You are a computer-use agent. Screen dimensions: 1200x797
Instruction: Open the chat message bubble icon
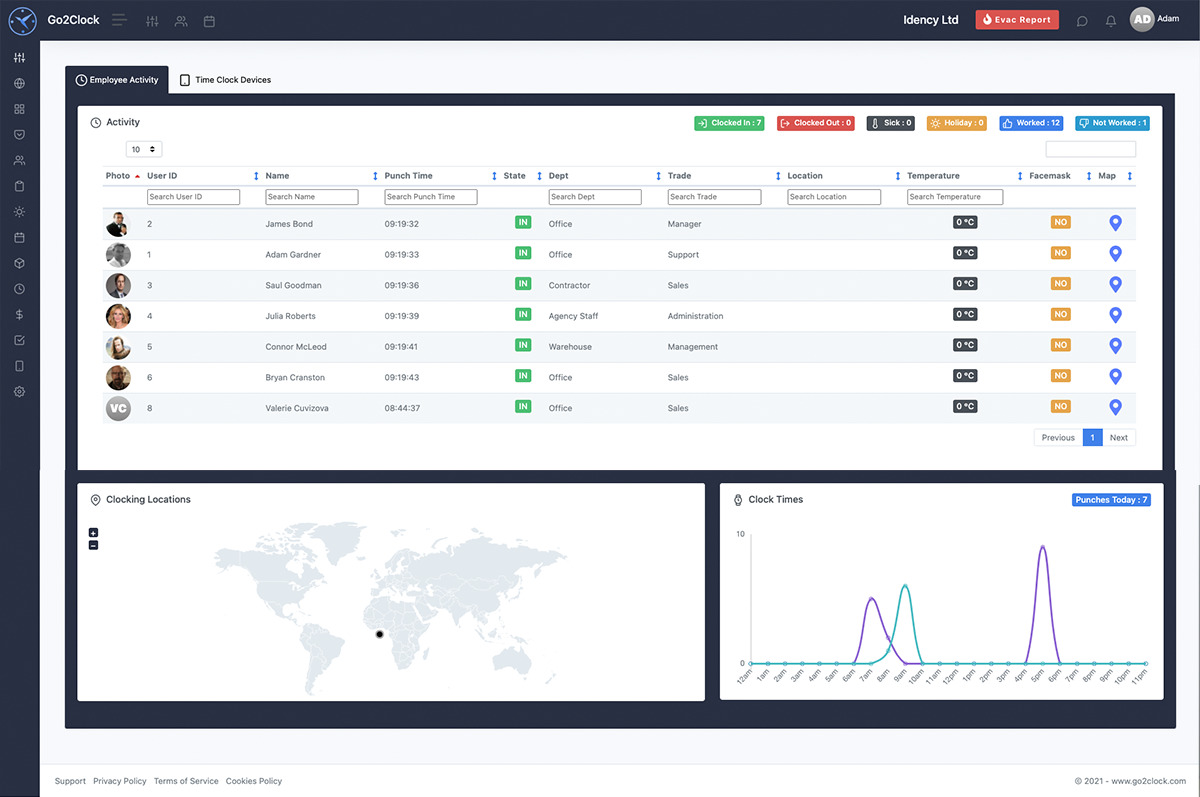point(1082,21)
